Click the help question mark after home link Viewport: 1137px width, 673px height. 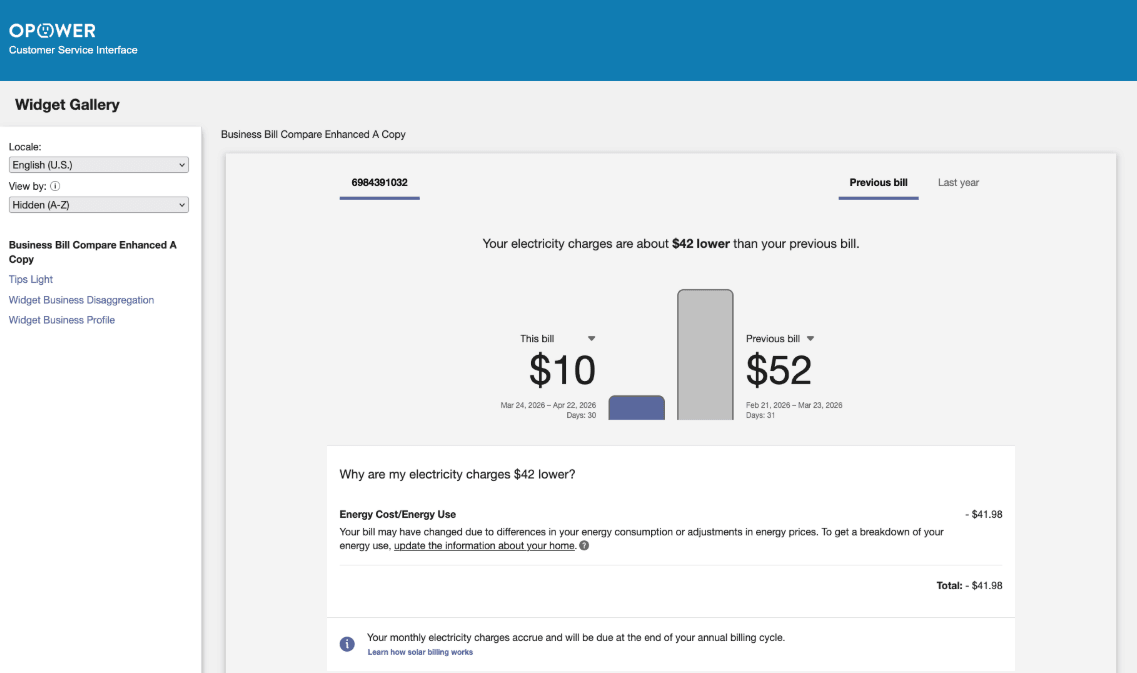(x=584, y=545)
